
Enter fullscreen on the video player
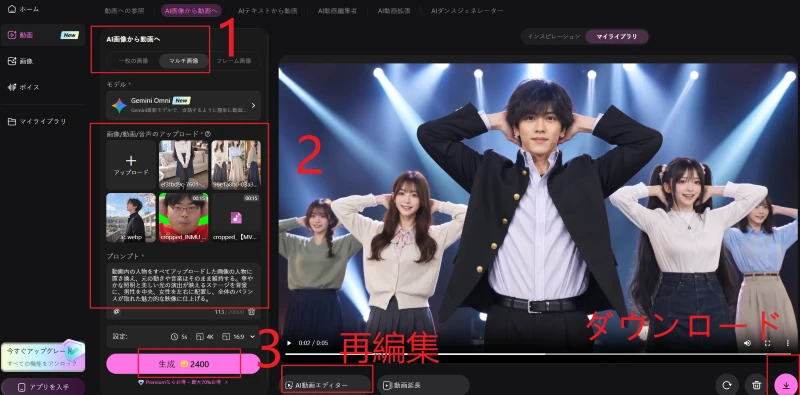[767, 343]
